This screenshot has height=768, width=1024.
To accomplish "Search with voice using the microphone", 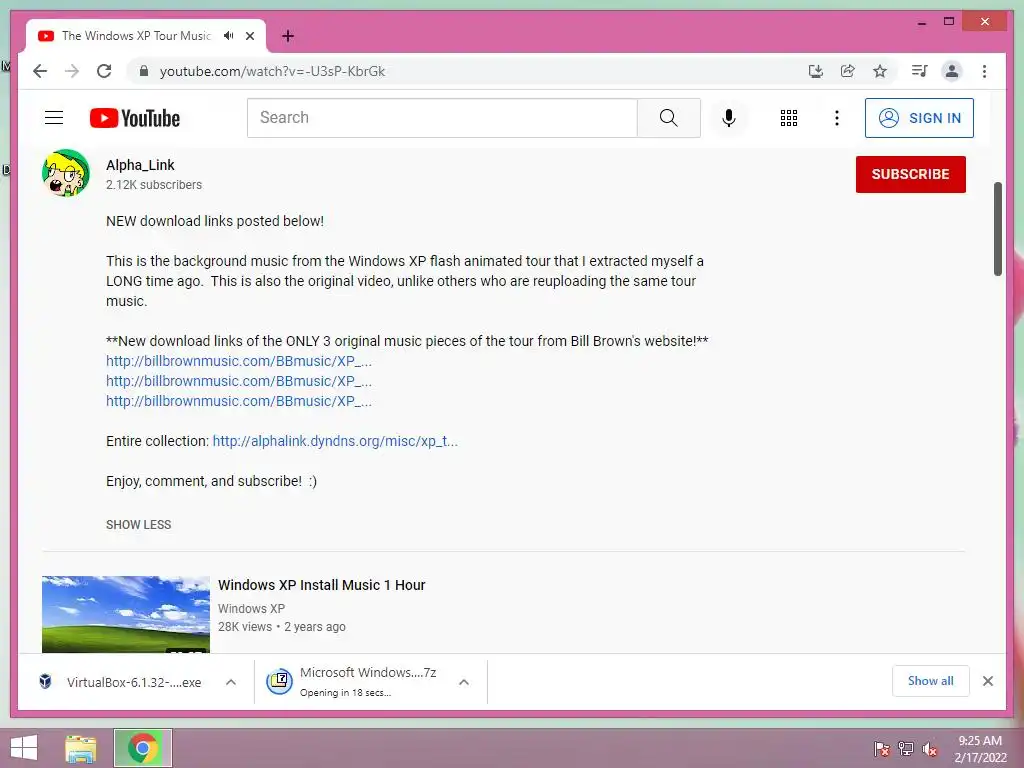I will [x=729, y=118].
